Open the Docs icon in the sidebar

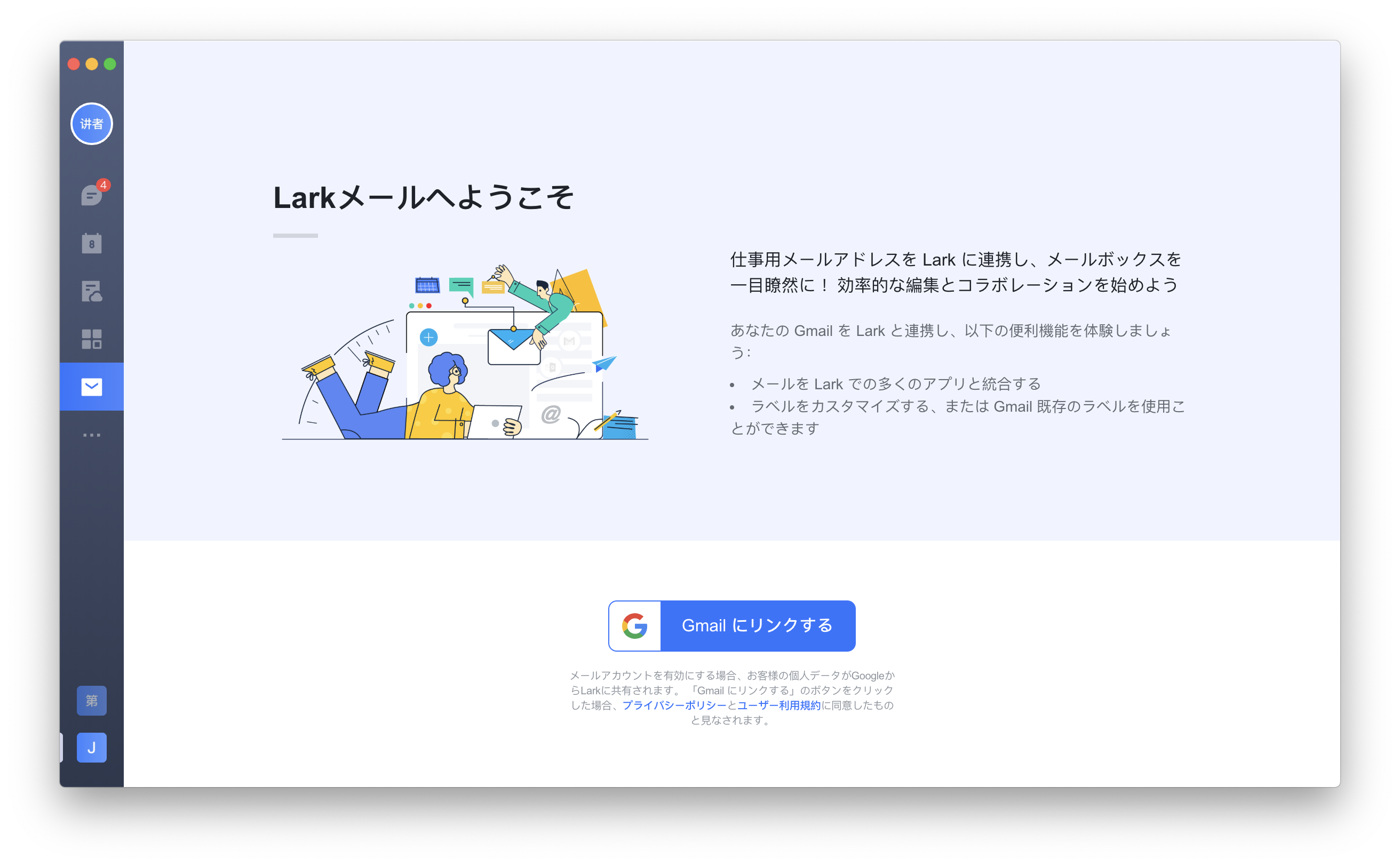pyautogui.click(x=92, y=291)
